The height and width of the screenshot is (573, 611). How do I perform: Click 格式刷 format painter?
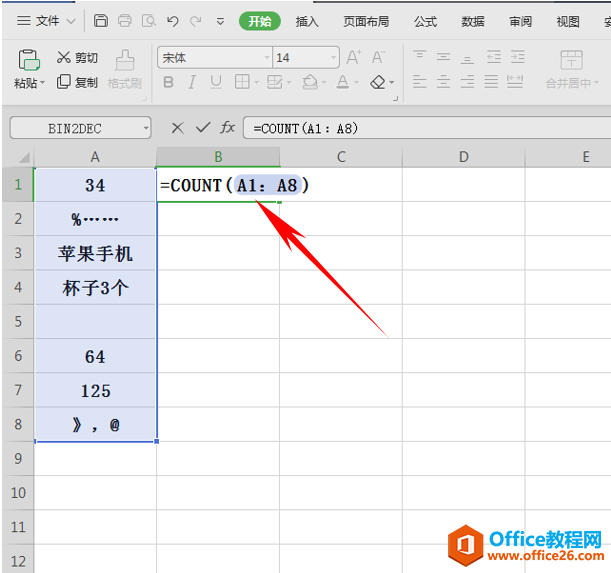[125, 69]
